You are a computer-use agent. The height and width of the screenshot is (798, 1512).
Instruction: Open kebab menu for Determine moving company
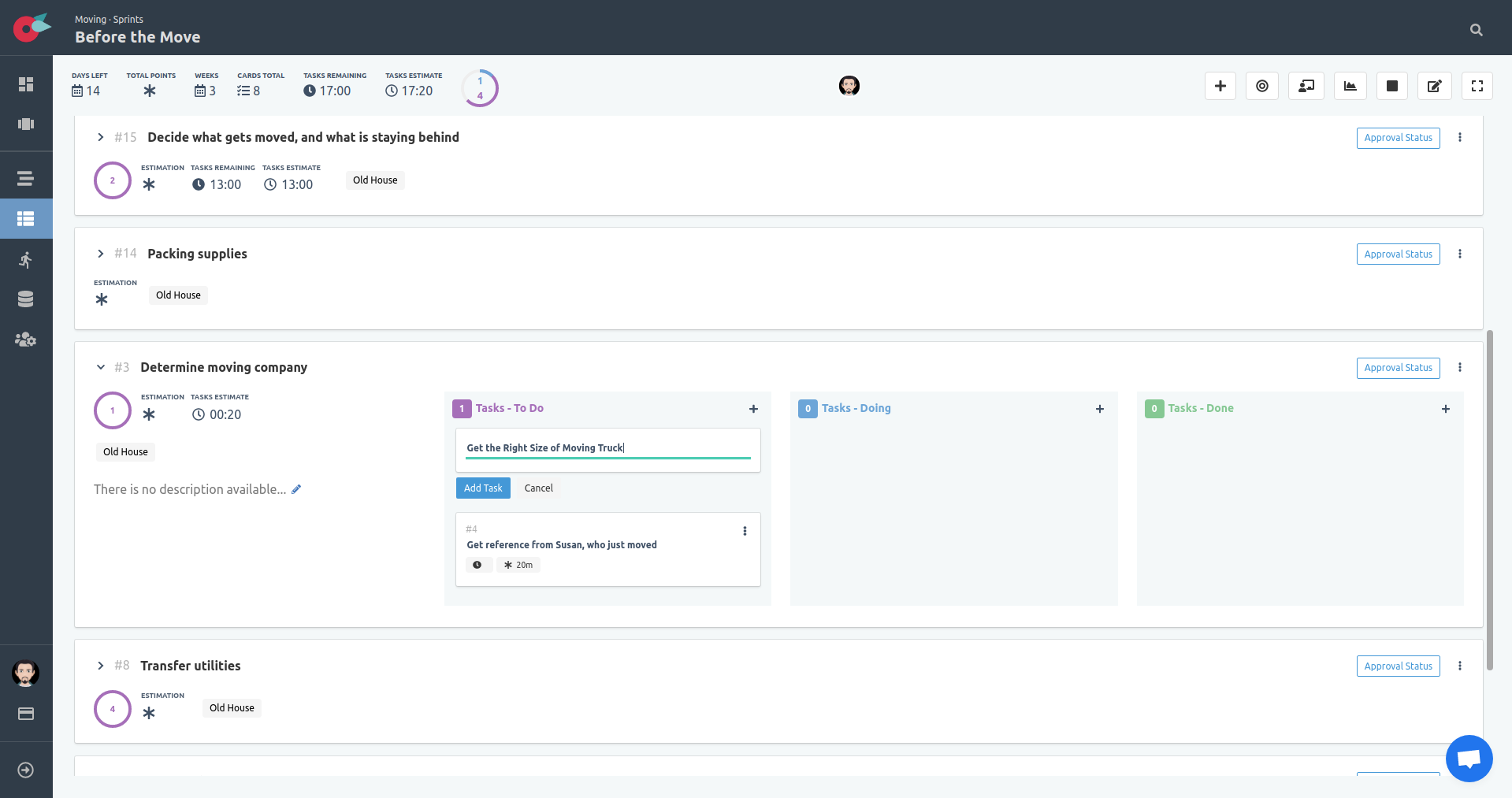click(x=1460, y=367)
